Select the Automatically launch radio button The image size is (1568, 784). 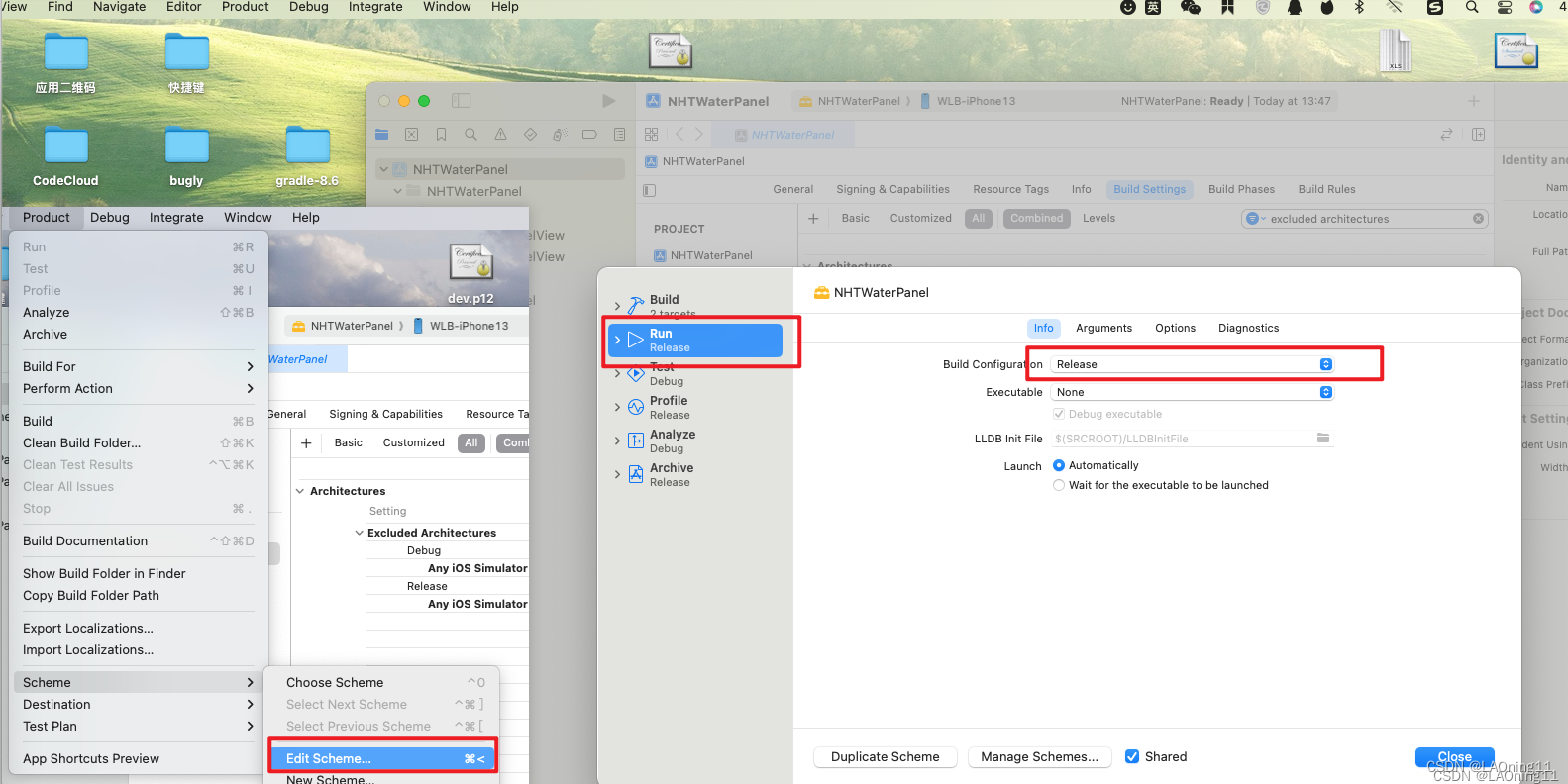point(1059,465)
